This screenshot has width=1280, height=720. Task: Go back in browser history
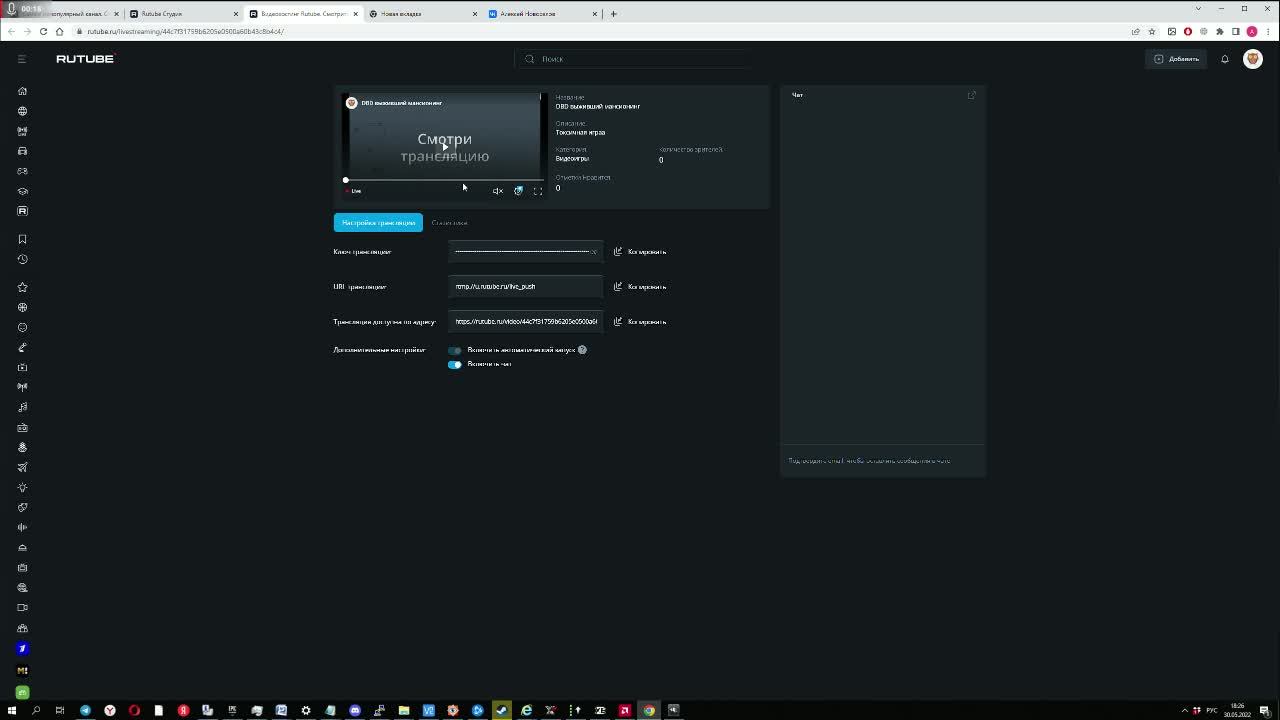click(11, 31)
